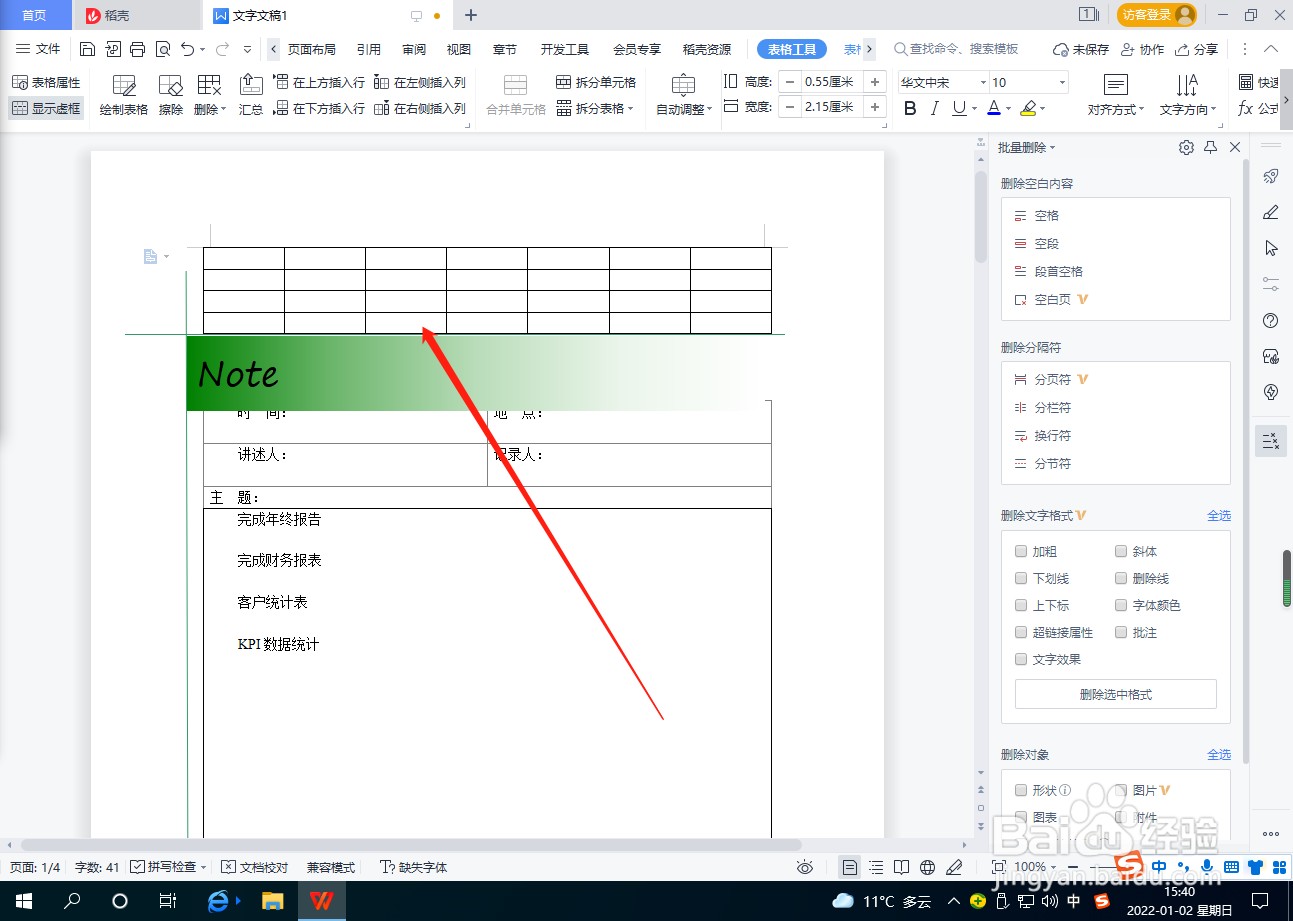Check the 斜体 format checkbox

tap(1121, 551)
